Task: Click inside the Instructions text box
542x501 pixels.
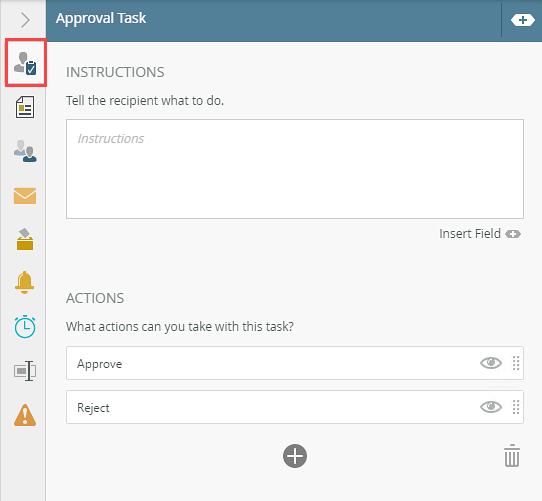Action: (295, 169)
